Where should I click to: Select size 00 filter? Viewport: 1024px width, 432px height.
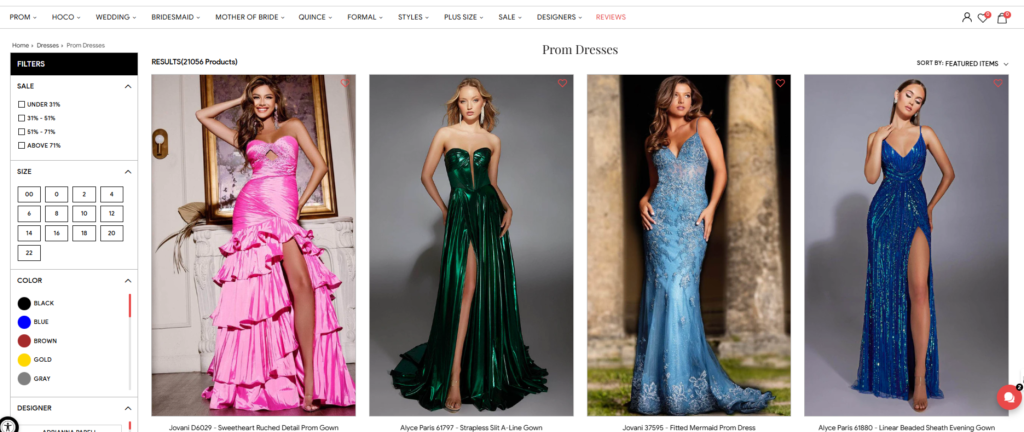[29, 194]
